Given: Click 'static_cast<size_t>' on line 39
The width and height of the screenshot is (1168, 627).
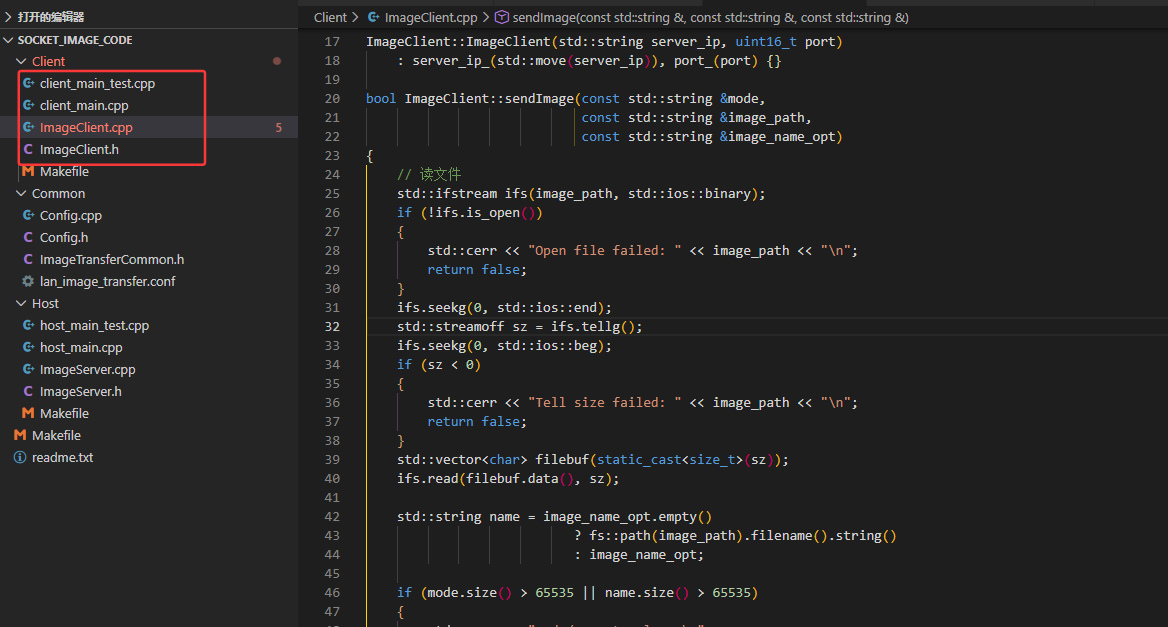Looking at the screenshot, I should pyautogui.click(x=670, y=459).
